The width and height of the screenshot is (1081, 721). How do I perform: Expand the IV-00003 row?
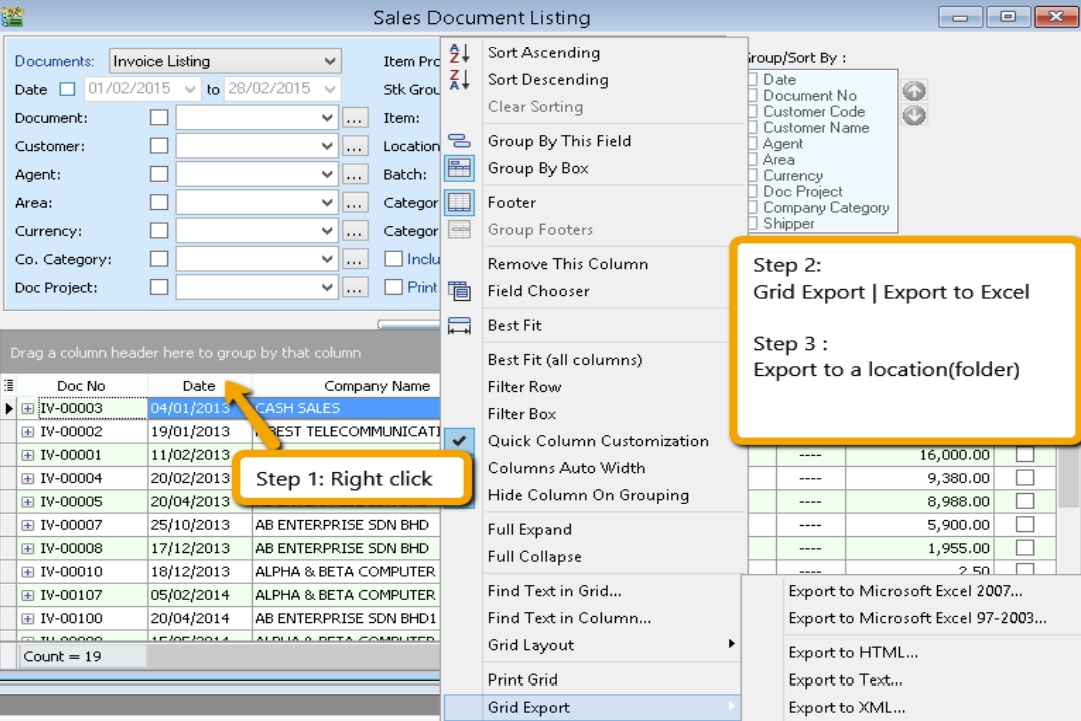click(x=28, y=409)
